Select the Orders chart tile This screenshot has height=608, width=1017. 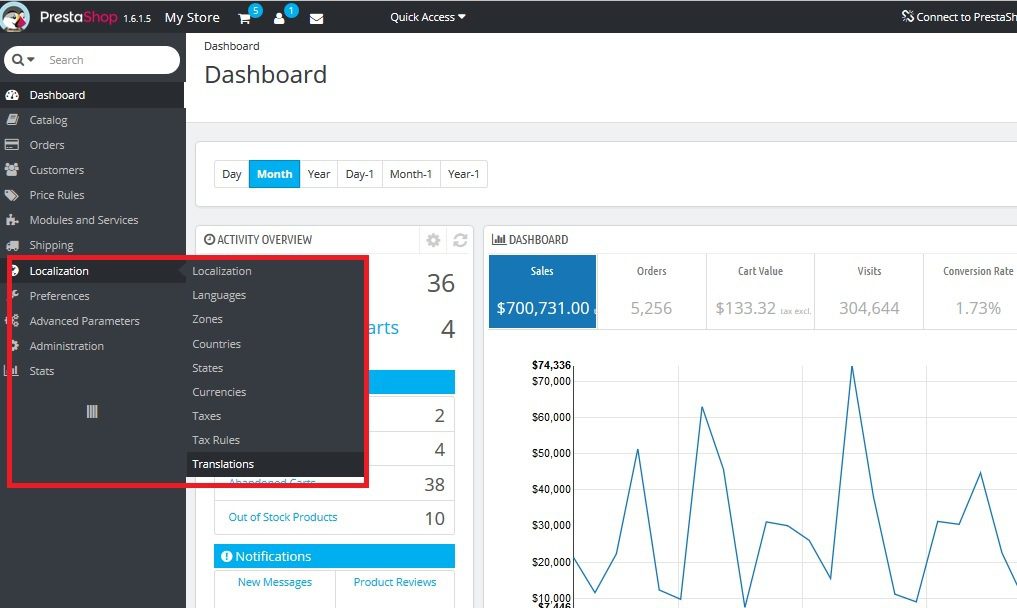pos(651,291)
